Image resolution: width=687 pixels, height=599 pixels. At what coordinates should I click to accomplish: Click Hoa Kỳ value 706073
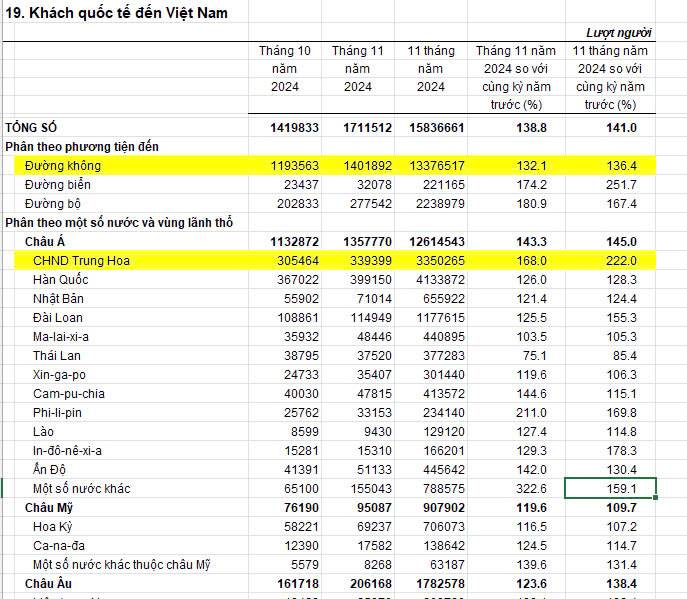443,527
